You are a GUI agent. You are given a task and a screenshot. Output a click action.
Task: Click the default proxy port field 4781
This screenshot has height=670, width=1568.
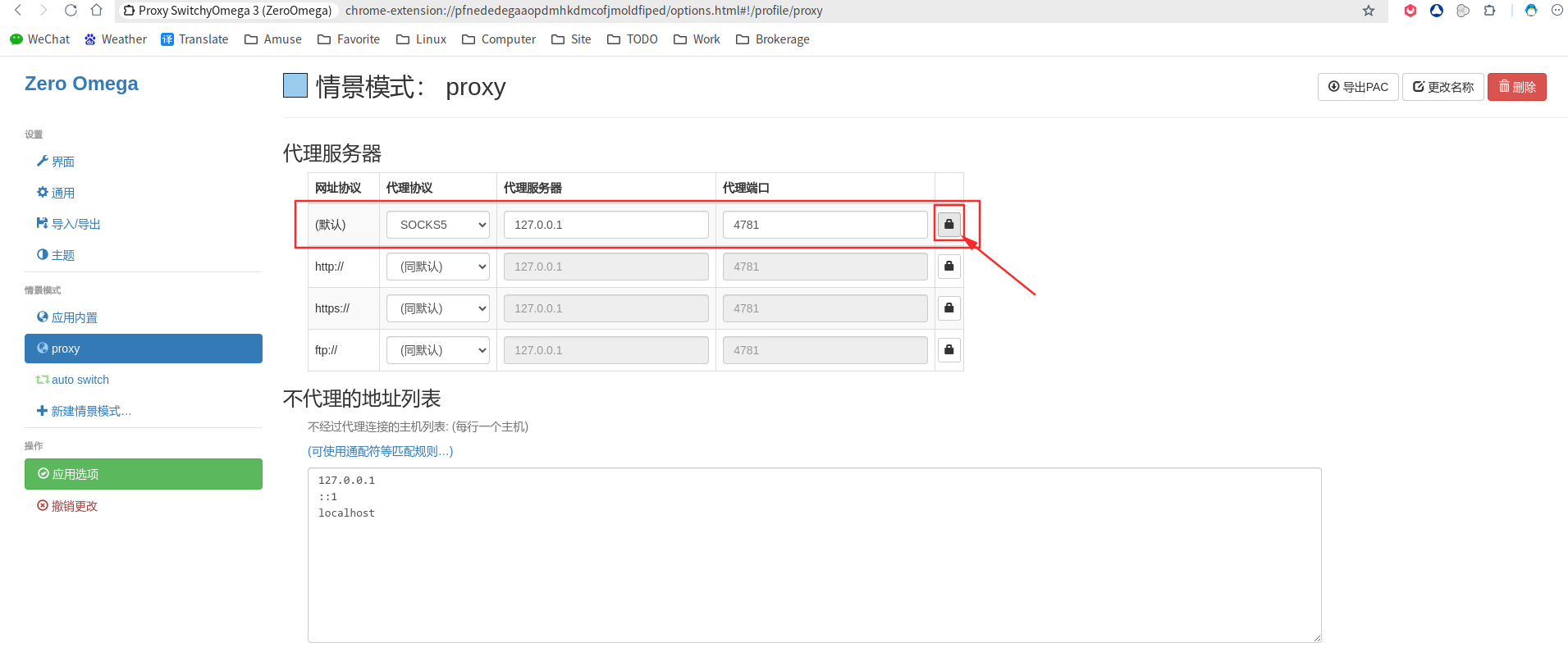pos(825,225)
